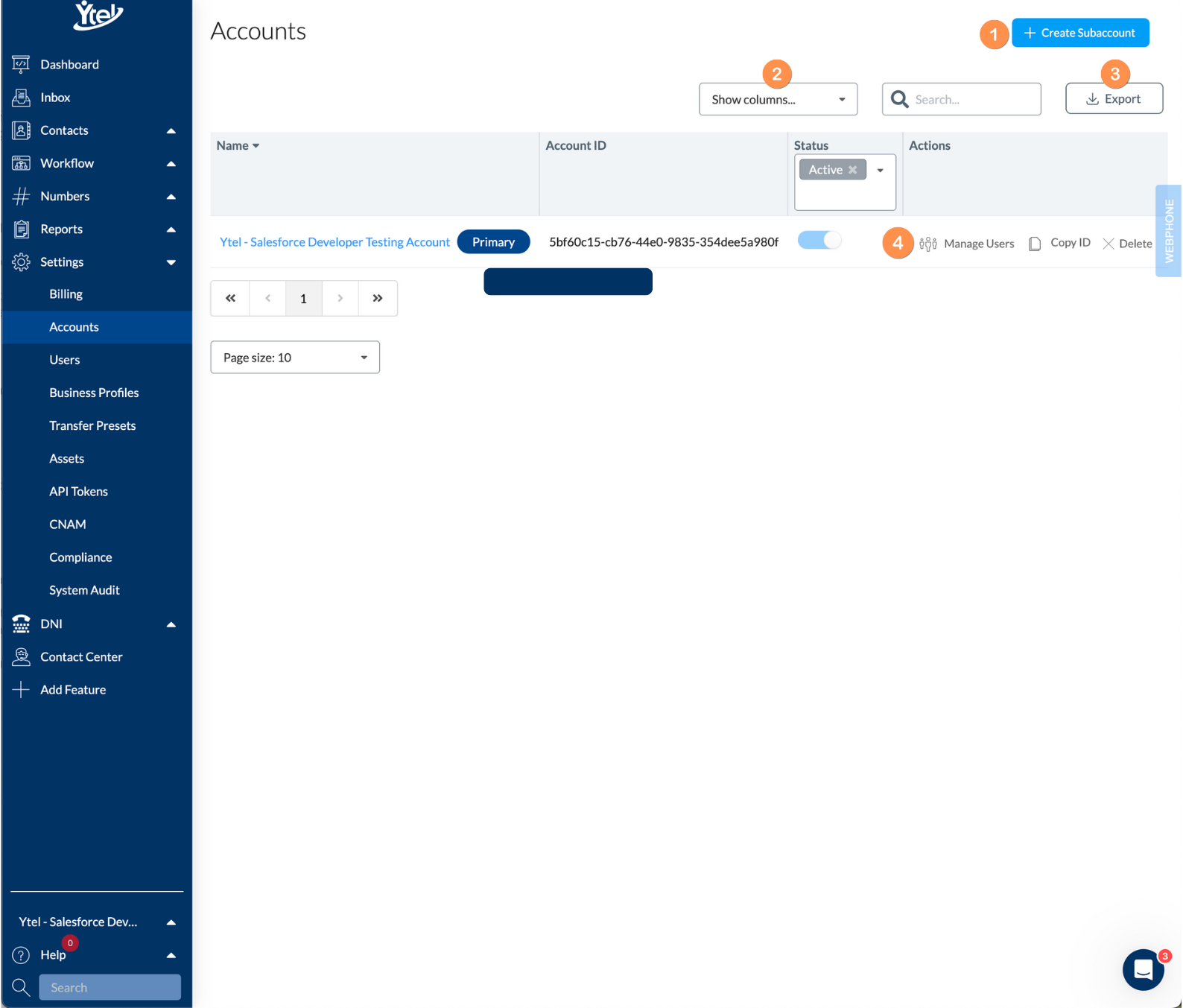Open the chat messenger bubble
Screen dimensions: 1183x1008
tap(1143, 969)
